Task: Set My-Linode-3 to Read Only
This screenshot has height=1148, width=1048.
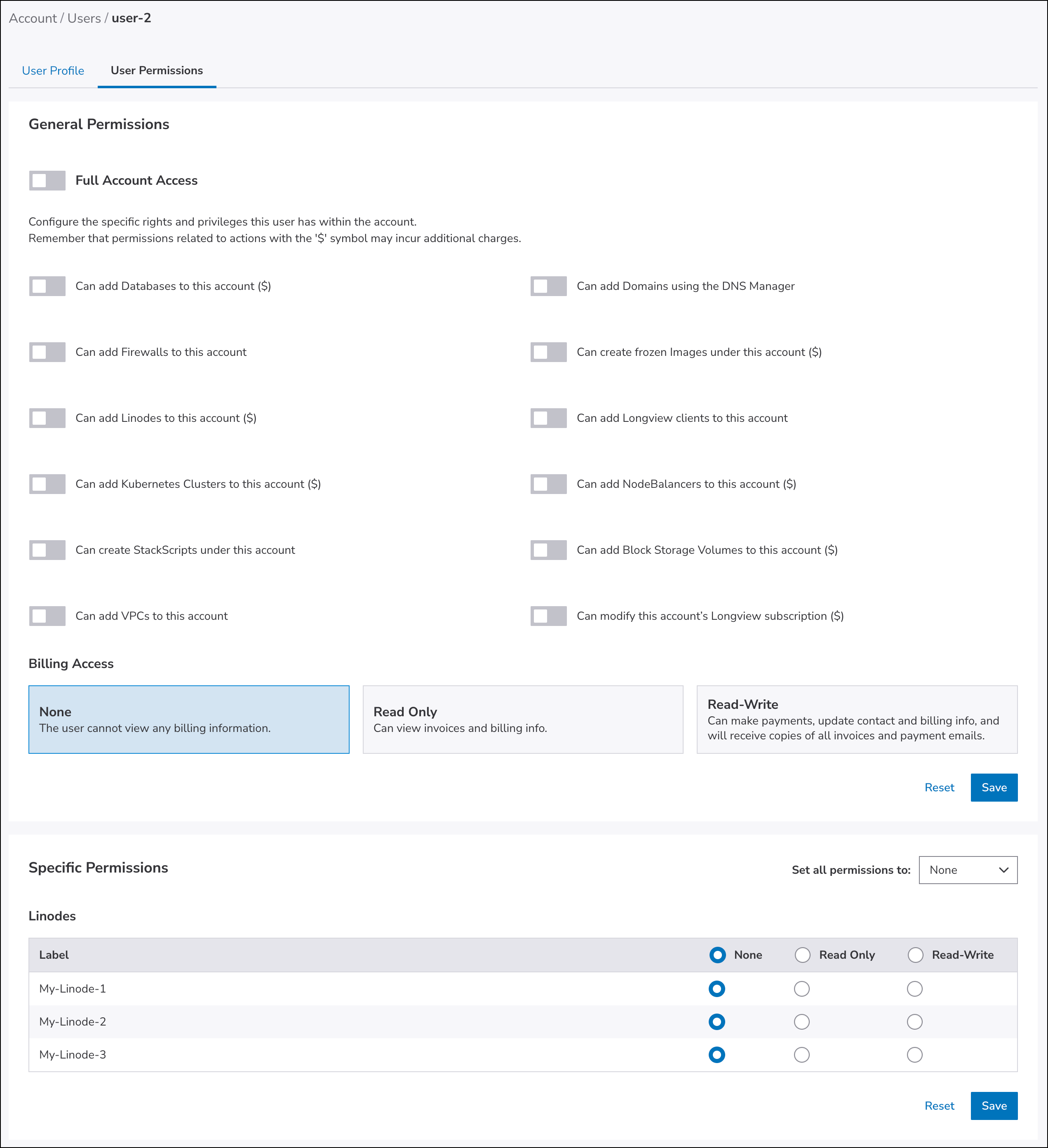Action: [801, 1055]
